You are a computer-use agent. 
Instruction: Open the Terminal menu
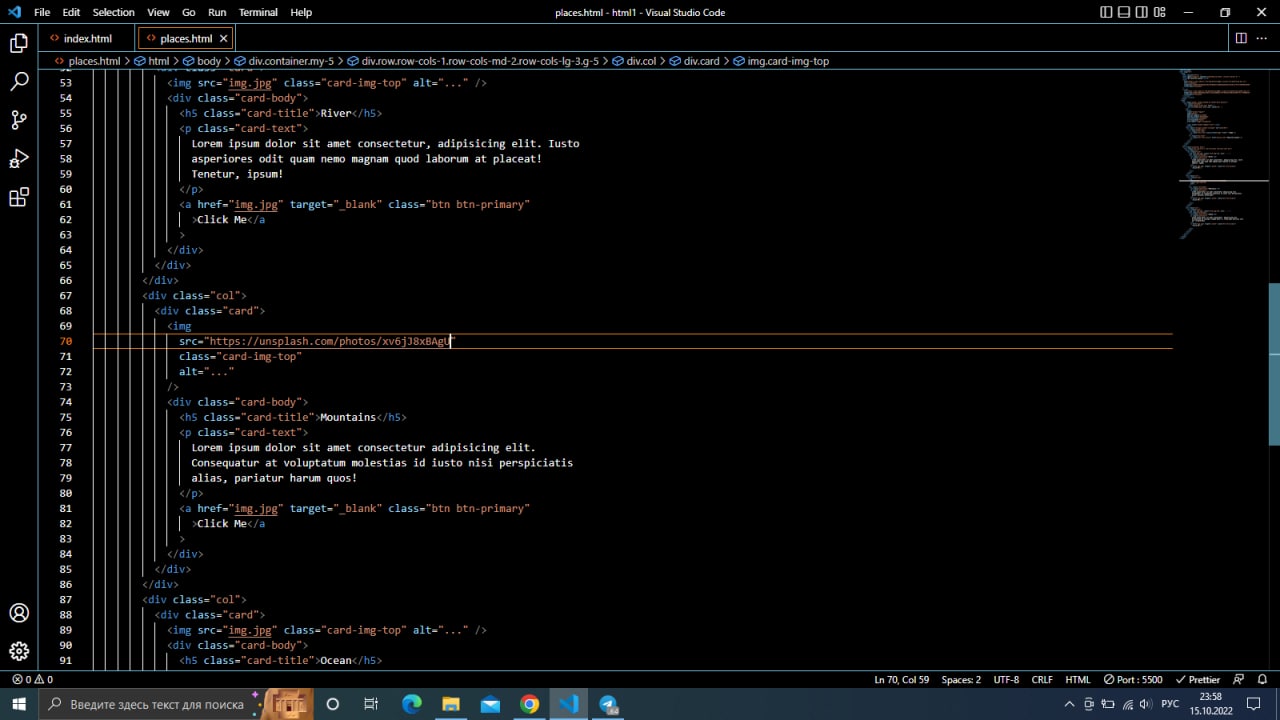click(258, 12)
